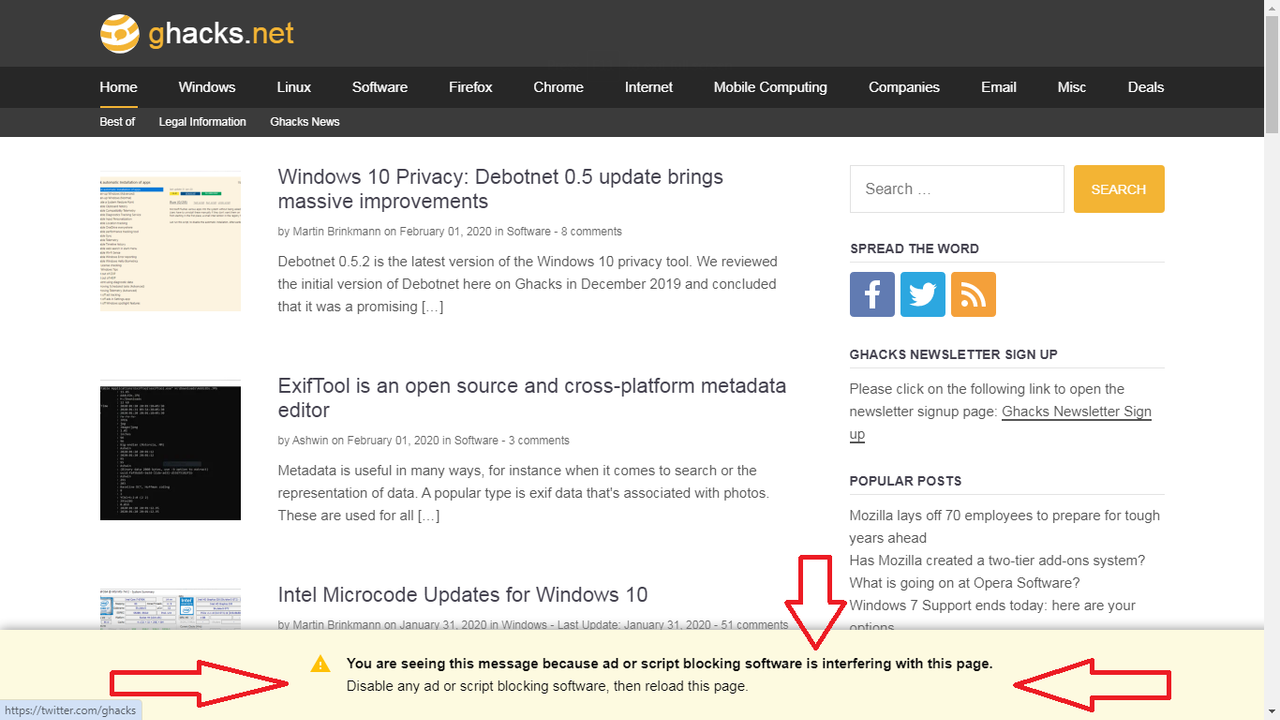1280x720 pixels.
Task: Open the 51 comments link
Action: pos(754,625)
